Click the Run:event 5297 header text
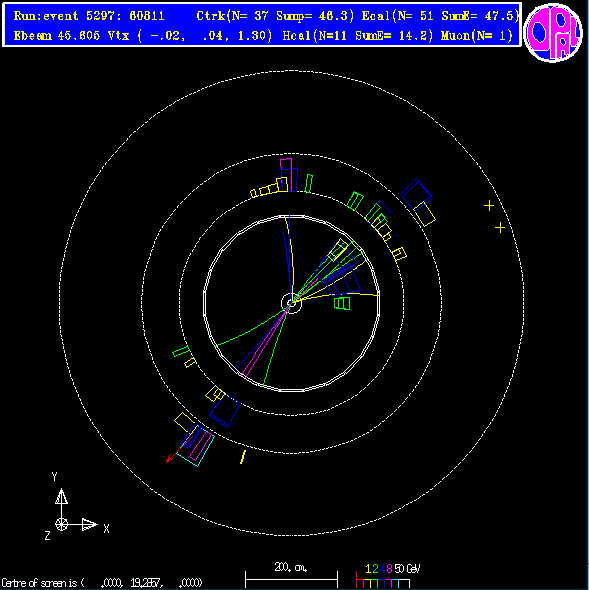The image size is (589, 590). pyautogui.click(x=89, y=16)
